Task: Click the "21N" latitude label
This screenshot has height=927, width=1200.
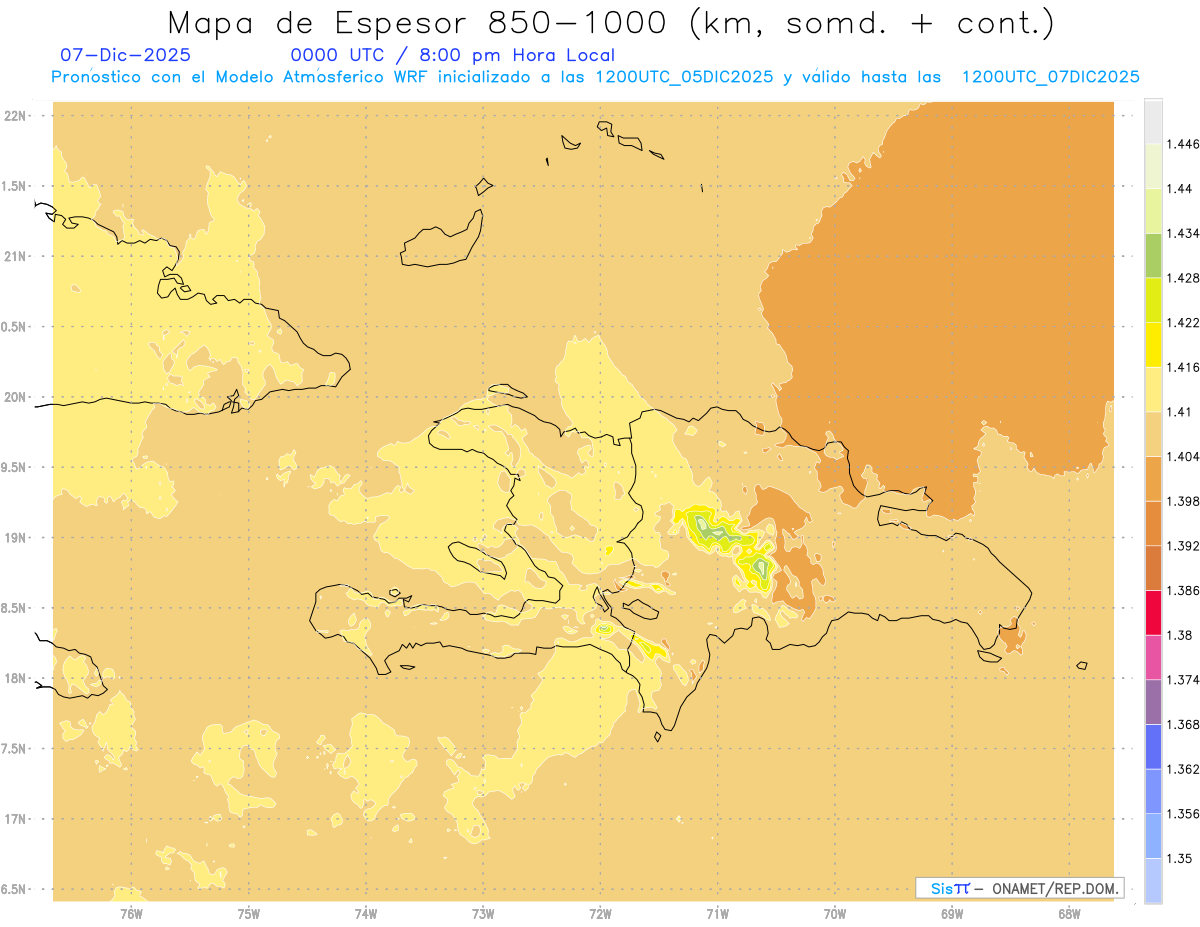Action: click(15, 257)
